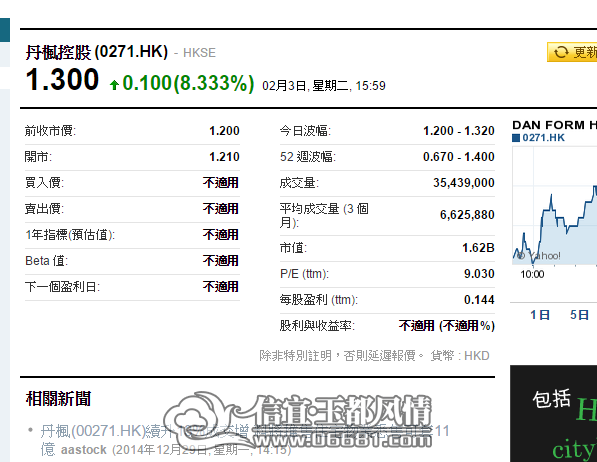Image resolution: width=597 pixels, height=462 pixels.
Task: Click the yellow refresh (更新) button
Action: point(572,52)
